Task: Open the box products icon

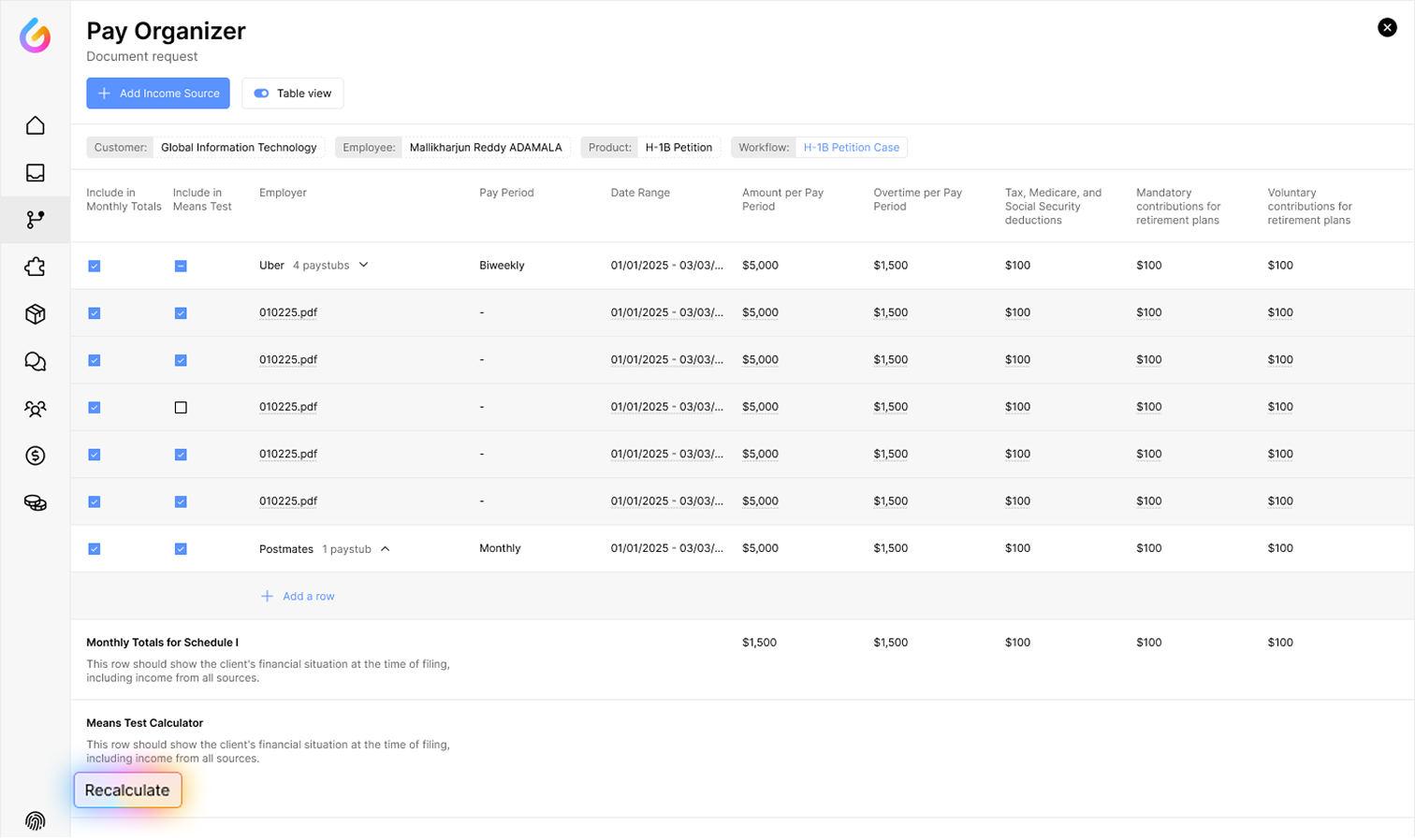Action: (35, 314)
